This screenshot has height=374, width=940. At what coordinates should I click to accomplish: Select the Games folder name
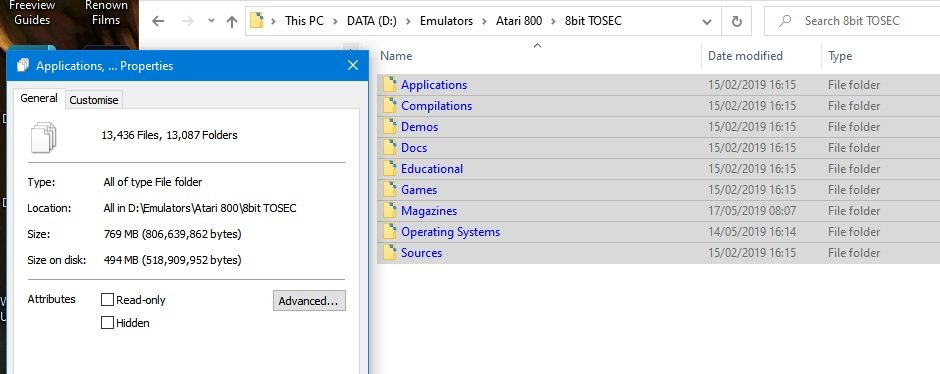[x=419, y=189]
